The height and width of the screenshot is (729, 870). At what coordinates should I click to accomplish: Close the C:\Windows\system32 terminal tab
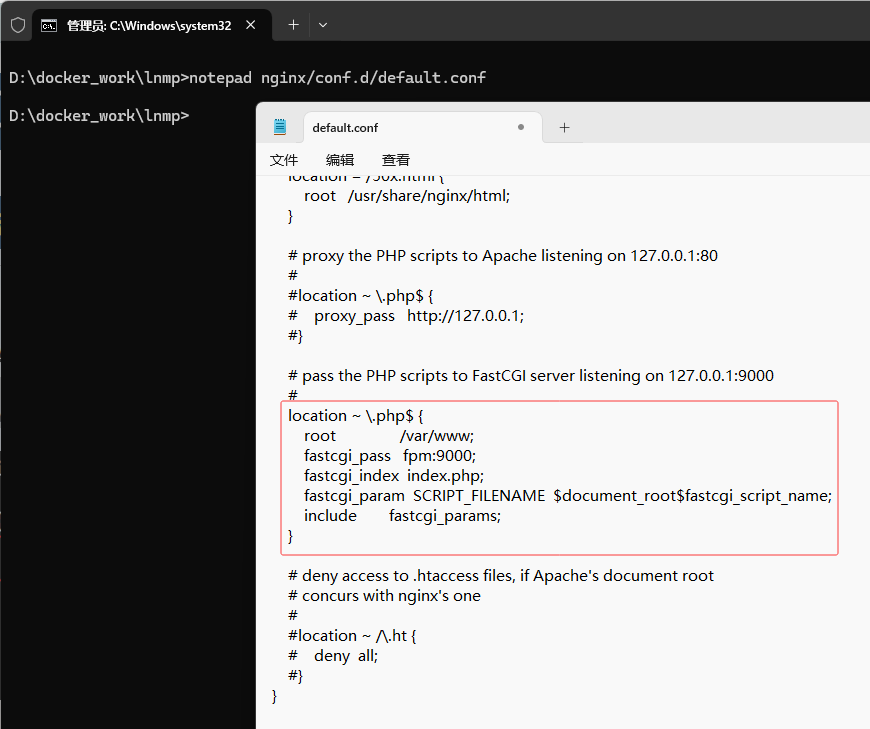251,25
